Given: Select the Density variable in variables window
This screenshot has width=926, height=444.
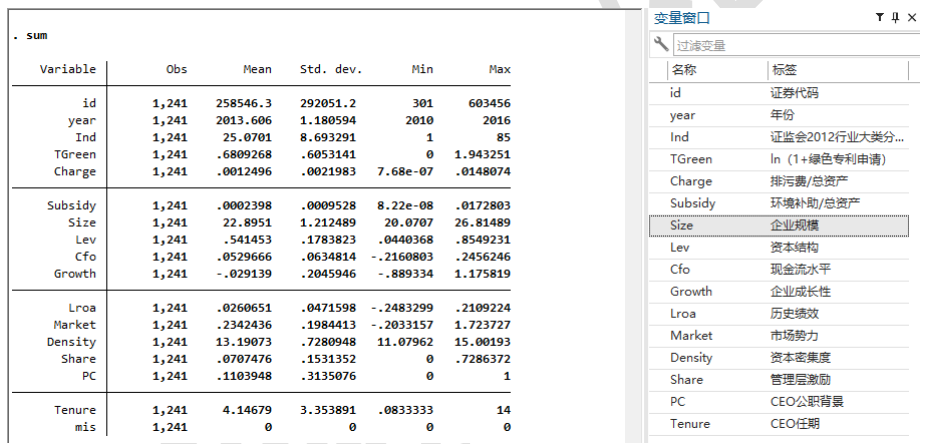Looking at the screenshot, I should [x=779, y=358].
